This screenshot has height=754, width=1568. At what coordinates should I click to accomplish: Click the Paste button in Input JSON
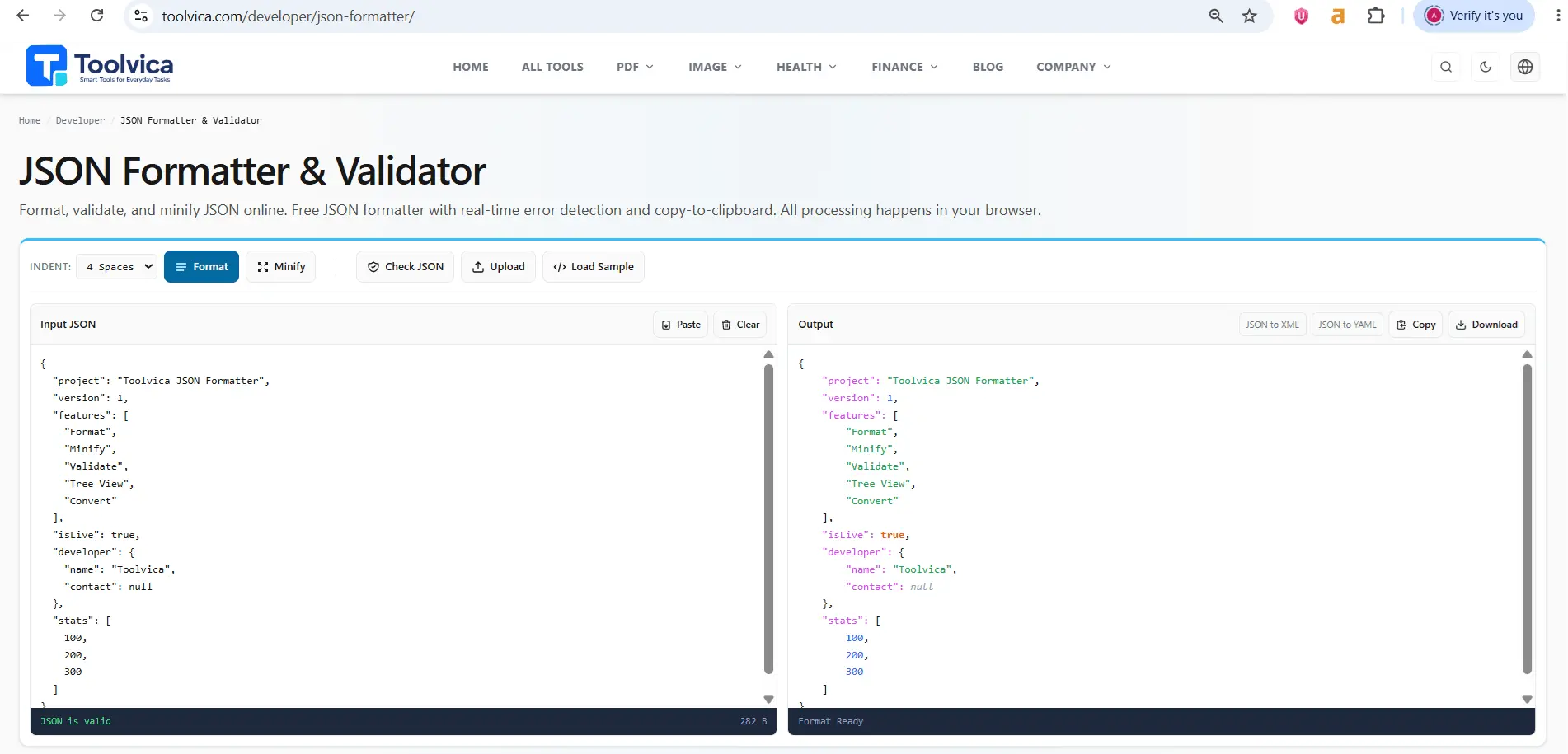pos(681,325)
